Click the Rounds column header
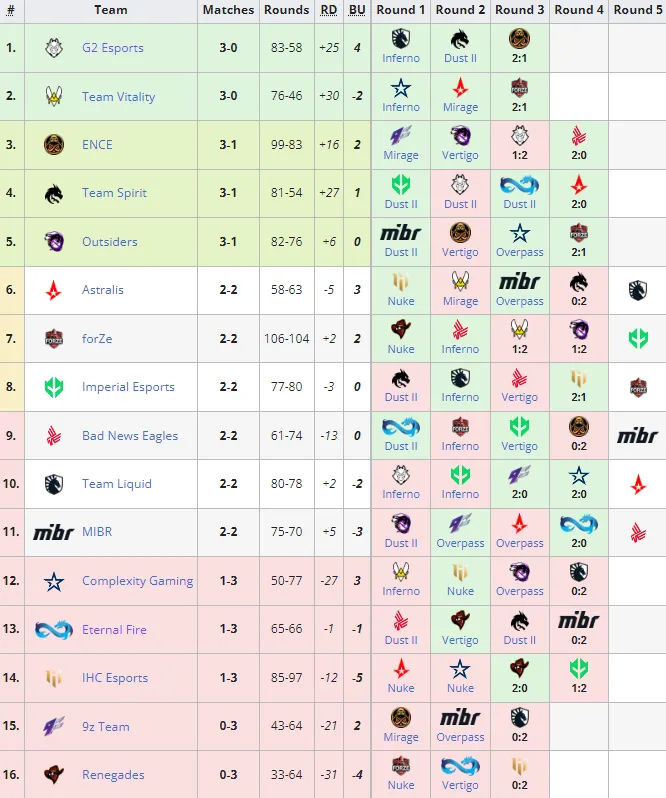This screenshot has height=798, width=666. tap(286, 10)
